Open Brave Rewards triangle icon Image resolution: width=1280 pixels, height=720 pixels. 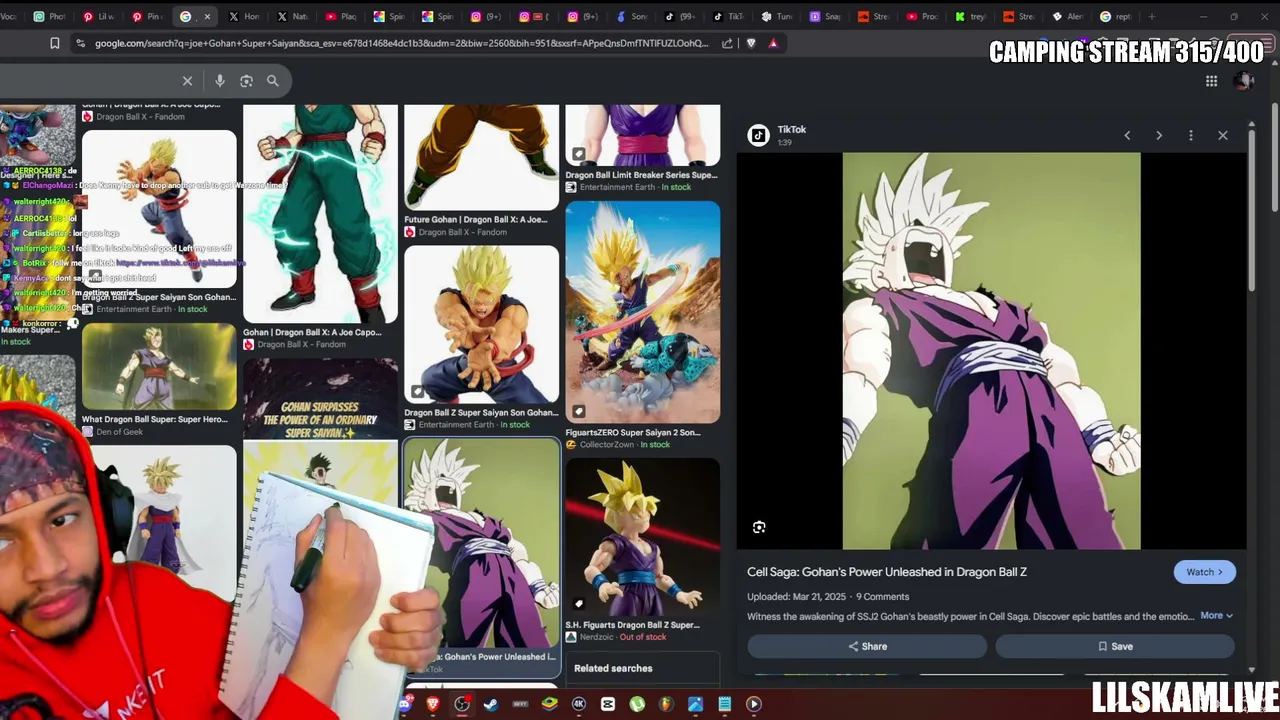coord(773,43)
